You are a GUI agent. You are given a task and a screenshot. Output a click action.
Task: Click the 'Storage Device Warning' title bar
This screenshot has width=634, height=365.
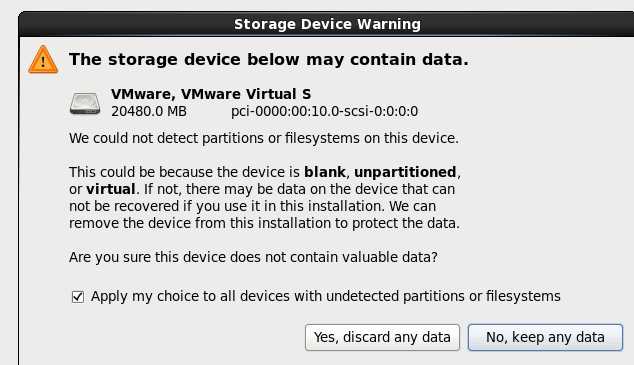[327, 24]
